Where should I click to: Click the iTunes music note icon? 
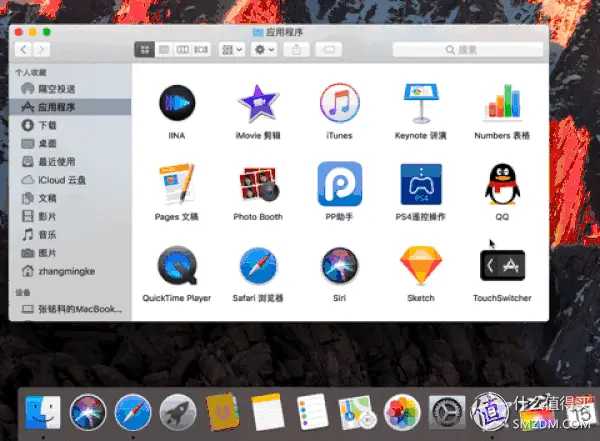(x=339, y=103)
